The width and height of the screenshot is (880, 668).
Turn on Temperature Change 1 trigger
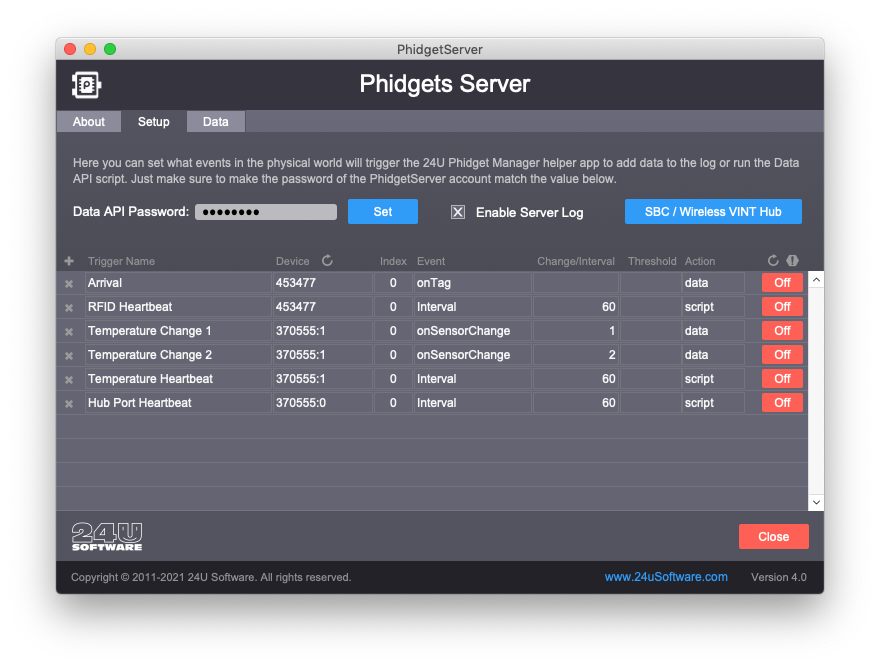pyautogui.click(x=782, y=331)
